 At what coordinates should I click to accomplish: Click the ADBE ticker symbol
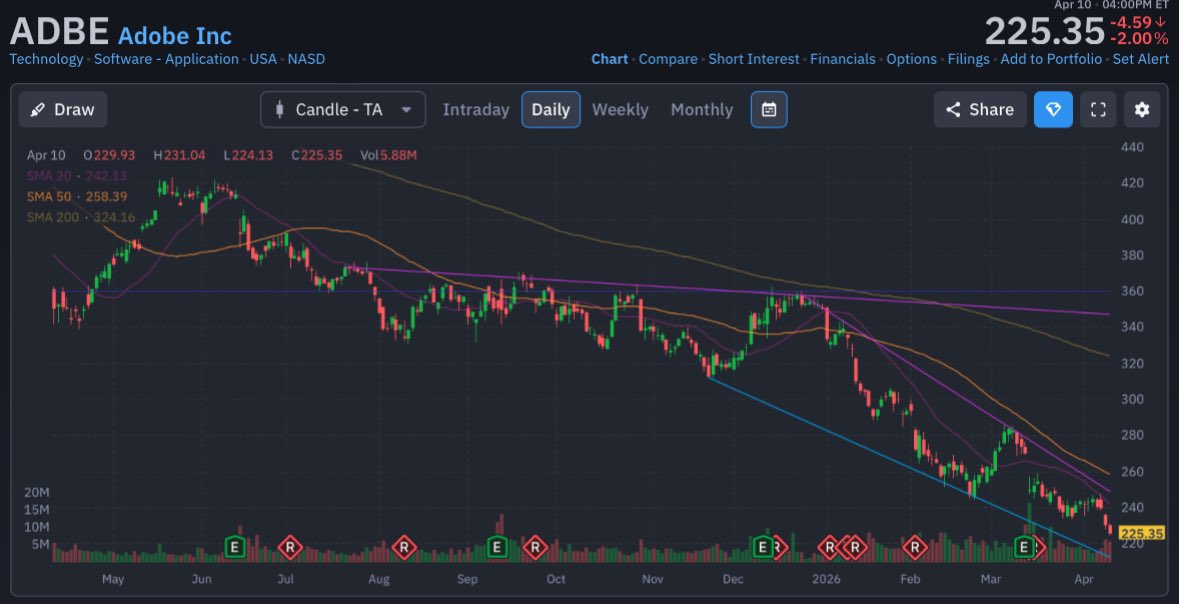pos(59,32)
